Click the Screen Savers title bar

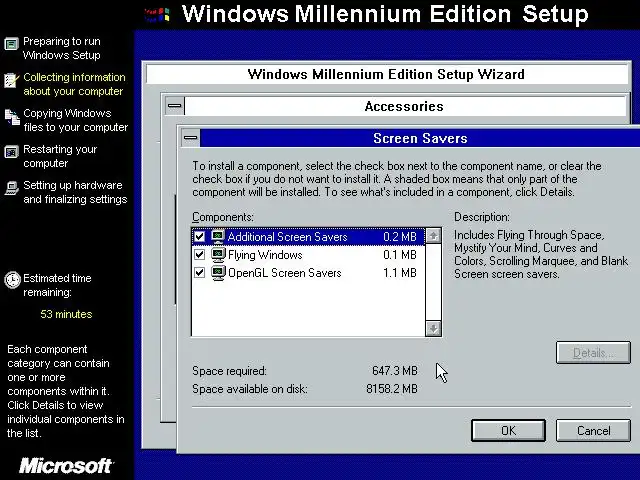click(420, 138)
